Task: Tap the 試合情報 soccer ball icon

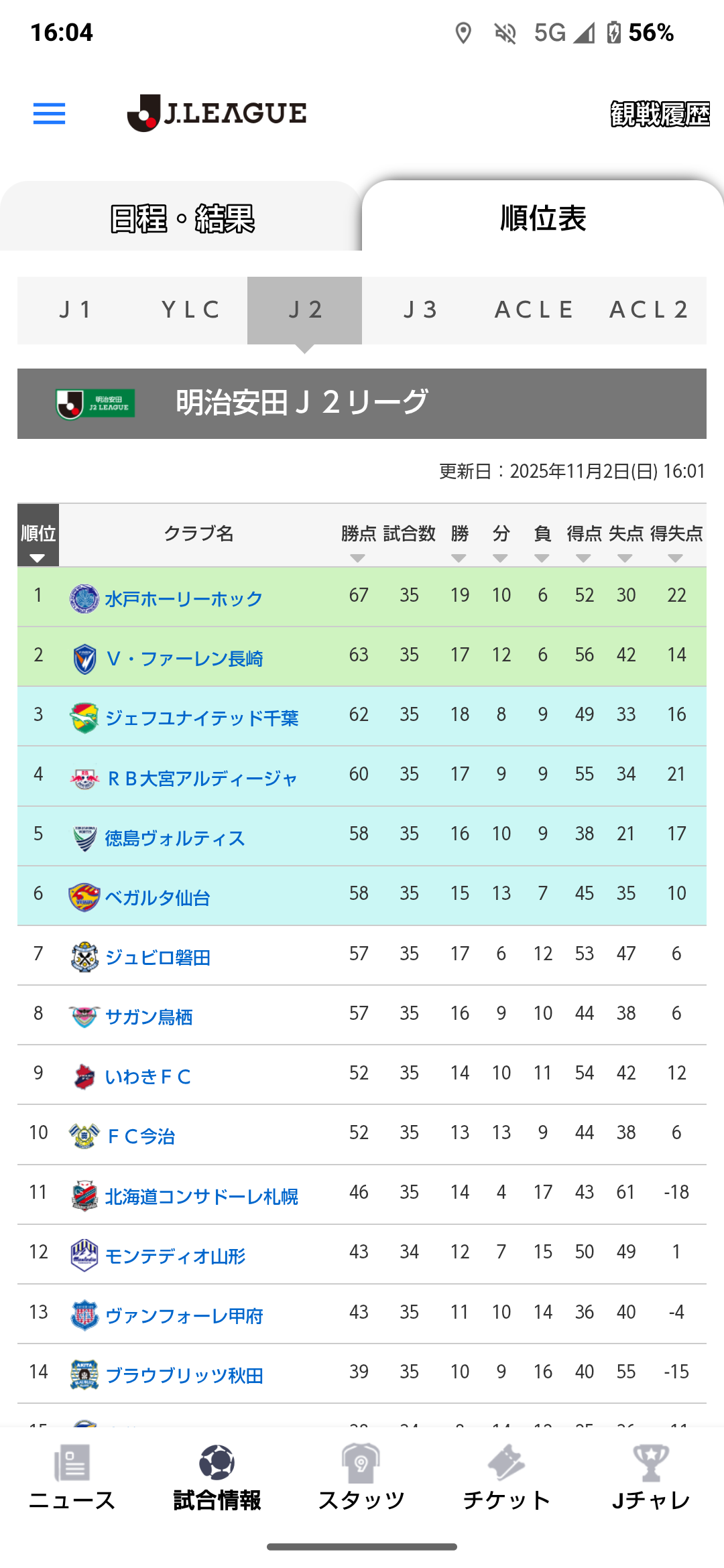Action: pyautogui.click(x=217, y=1463)
